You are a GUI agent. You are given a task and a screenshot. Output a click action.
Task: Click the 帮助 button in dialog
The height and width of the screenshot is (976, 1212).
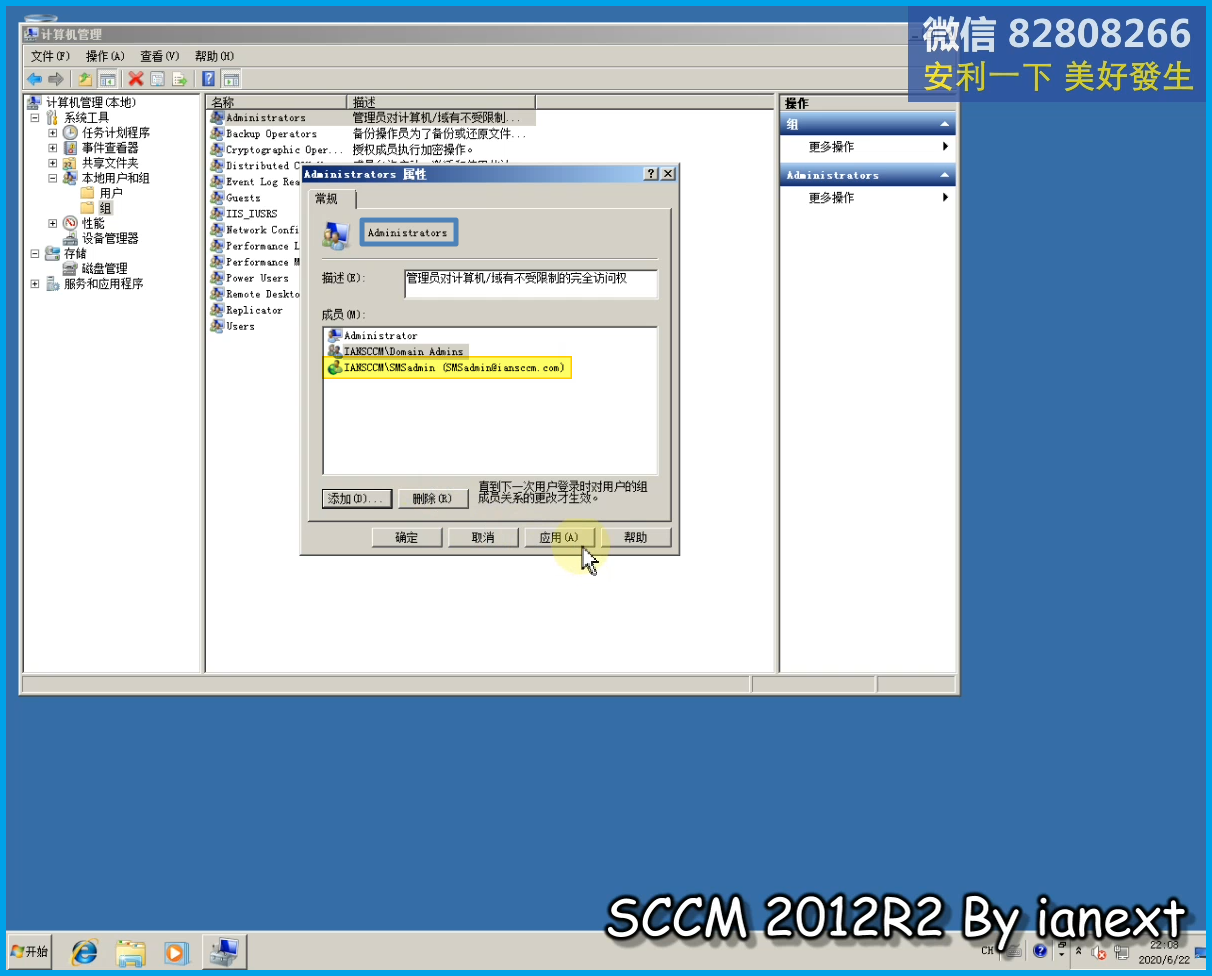tap(635, 537)
